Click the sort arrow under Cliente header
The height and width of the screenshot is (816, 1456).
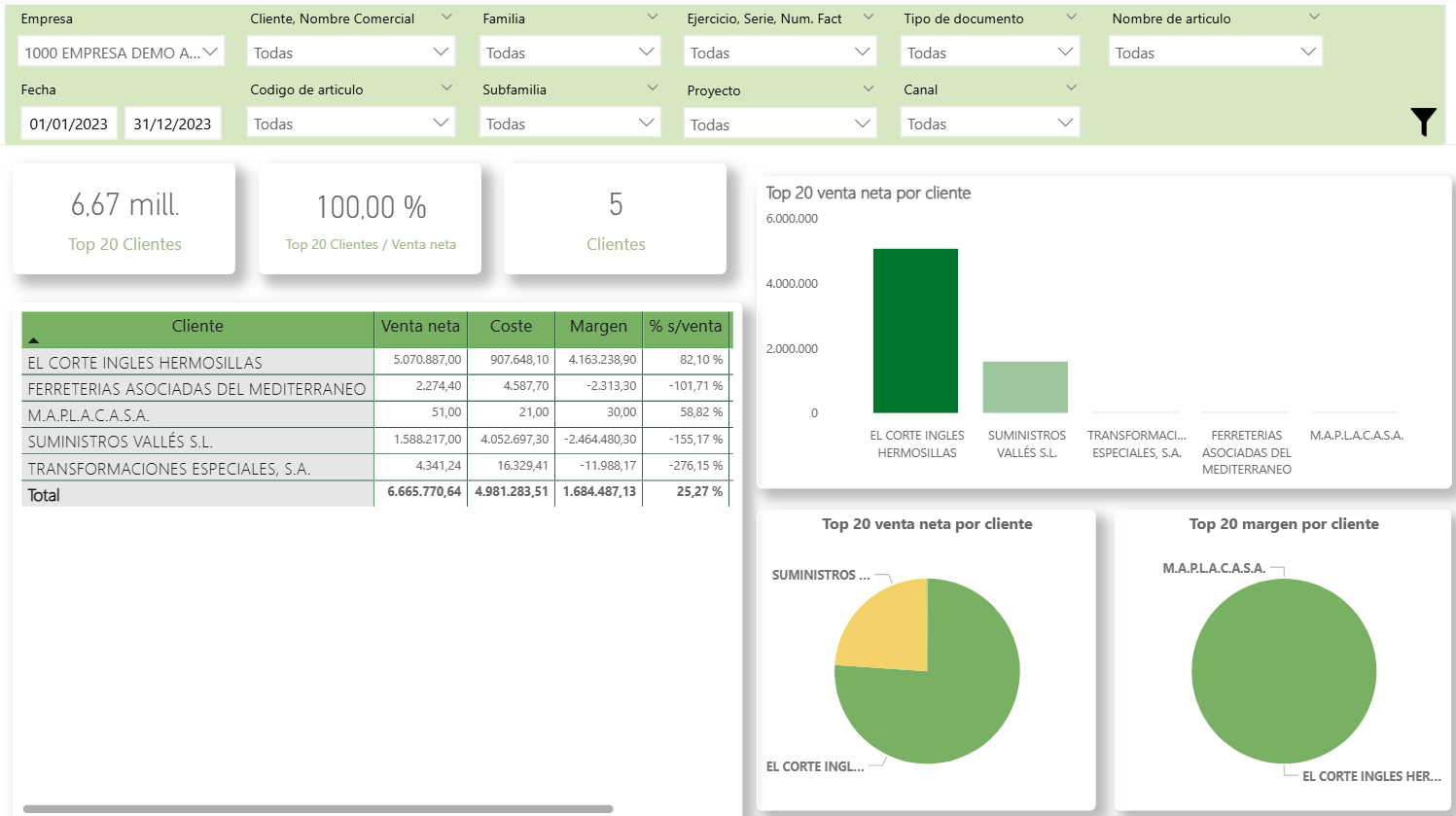tap(34, 340)
